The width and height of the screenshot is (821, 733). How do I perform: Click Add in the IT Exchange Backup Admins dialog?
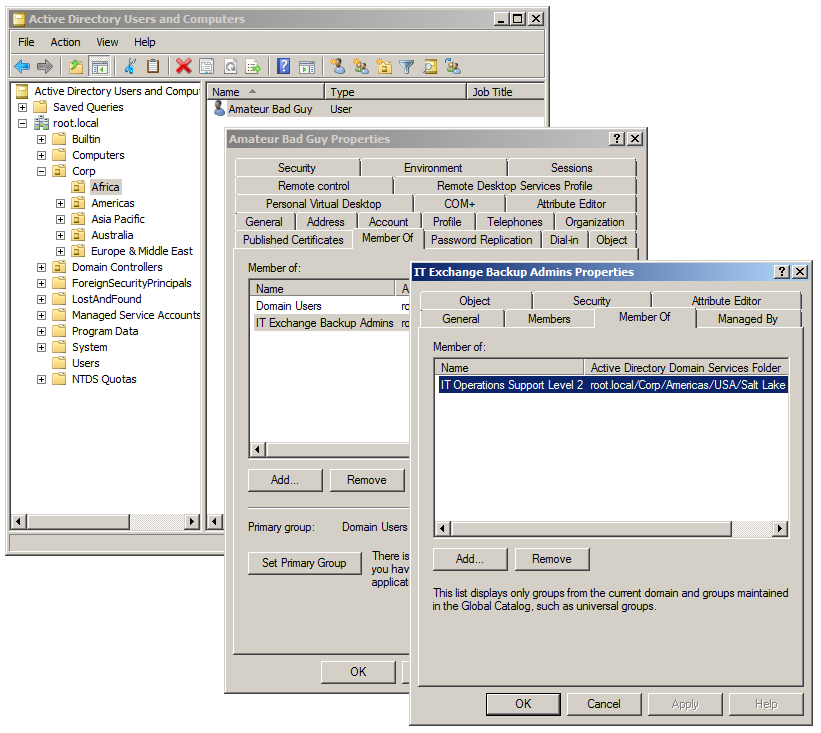tap(469, 559)
